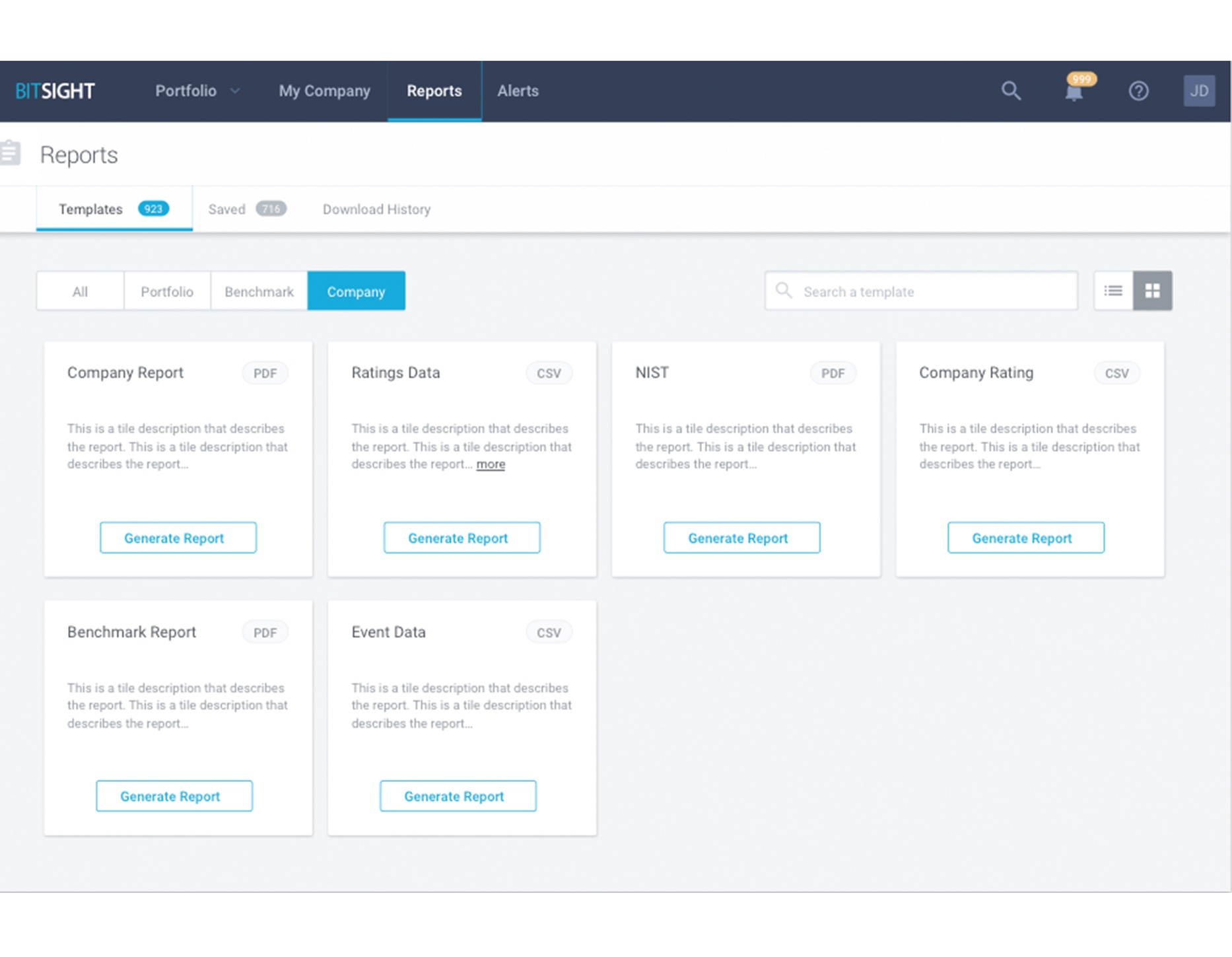
Task: Generate Report for Ratings Data tile
Action: click(x=462, y=538)
